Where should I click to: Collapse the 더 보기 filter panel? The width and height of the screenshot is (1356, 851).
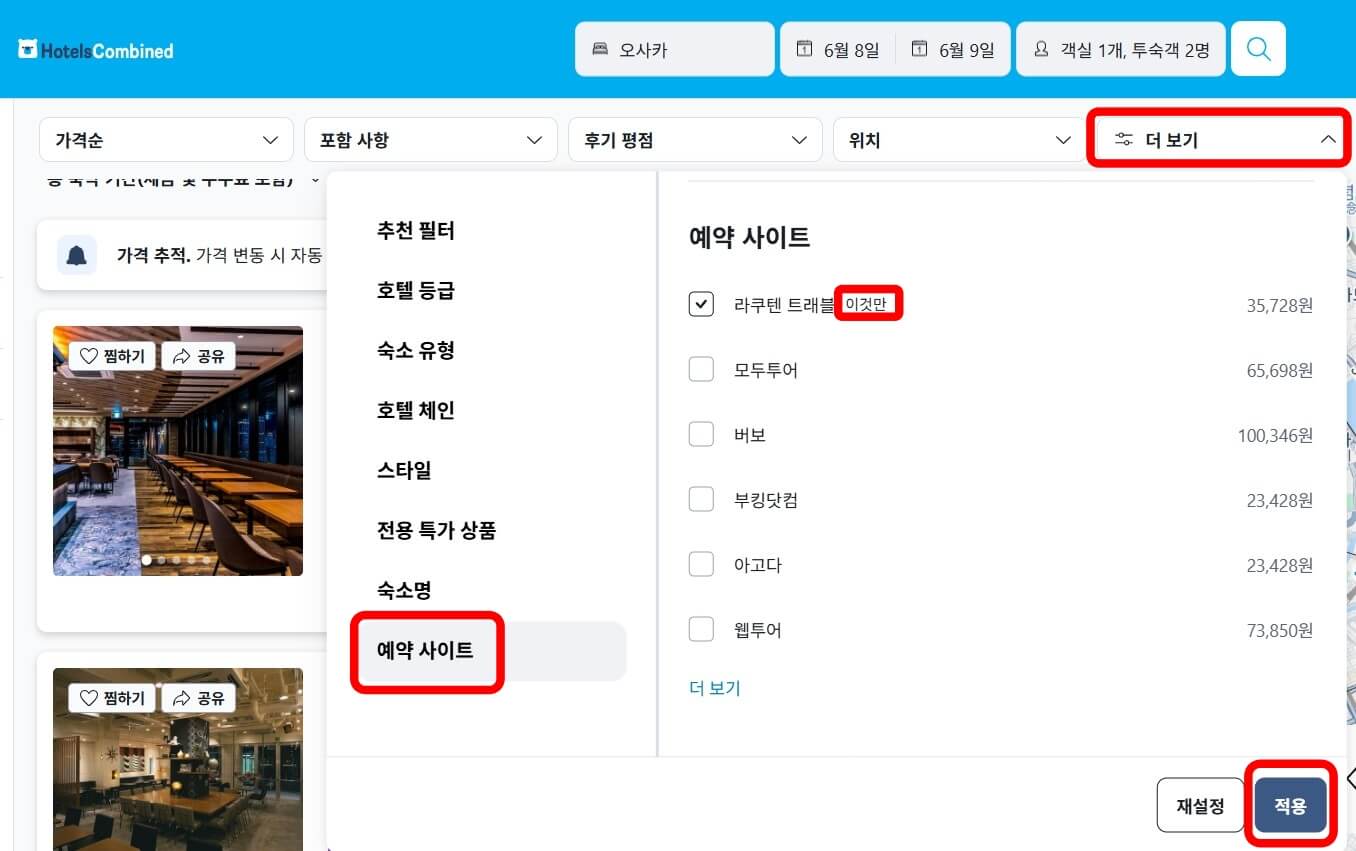pos(1224,140)
